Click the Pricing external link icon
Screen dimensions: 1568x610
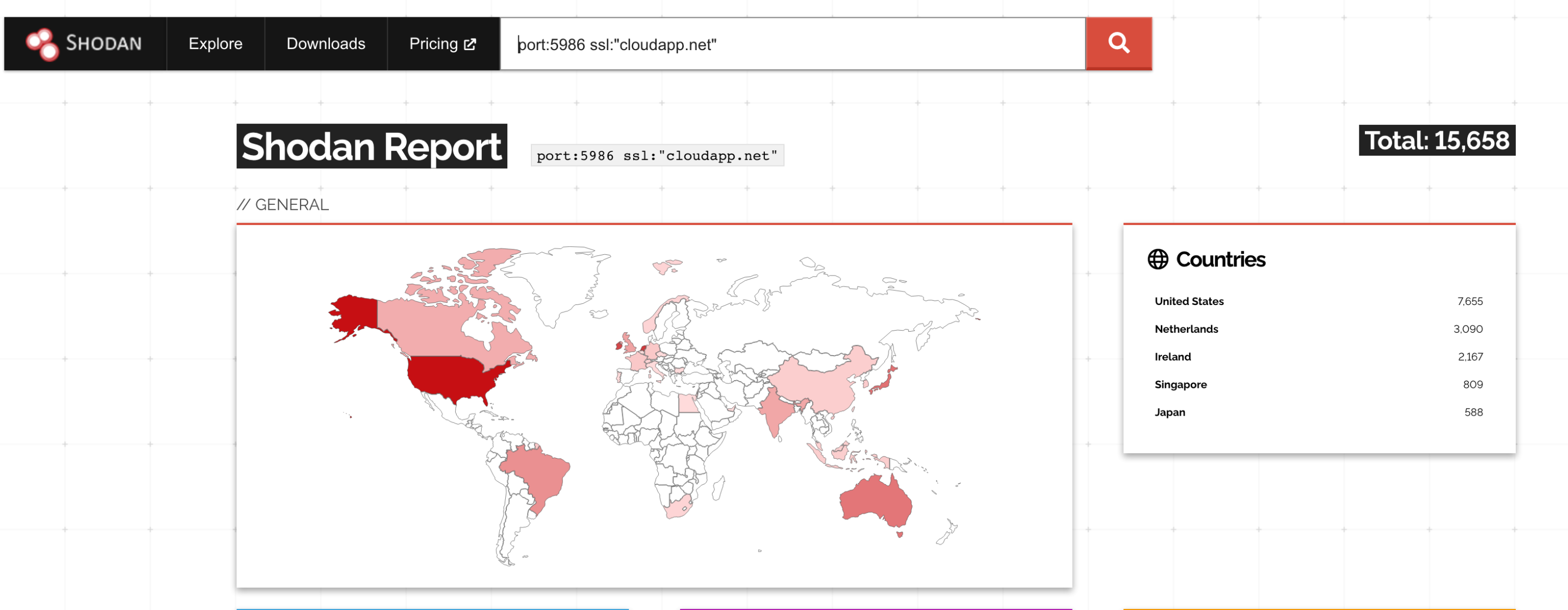point(470,45)
